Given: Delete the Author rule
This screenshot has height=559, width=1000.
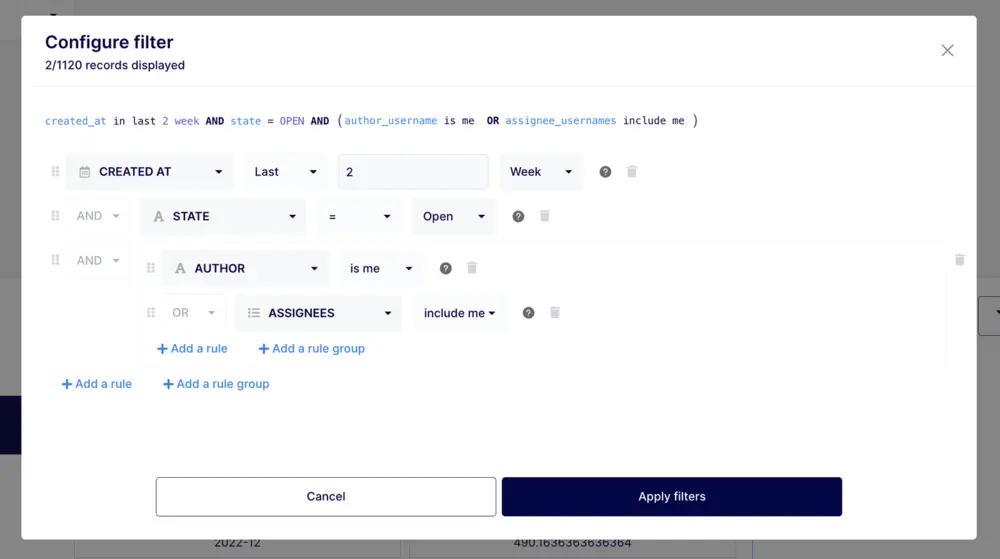Looking at the screenshot, I should [471, 268].
